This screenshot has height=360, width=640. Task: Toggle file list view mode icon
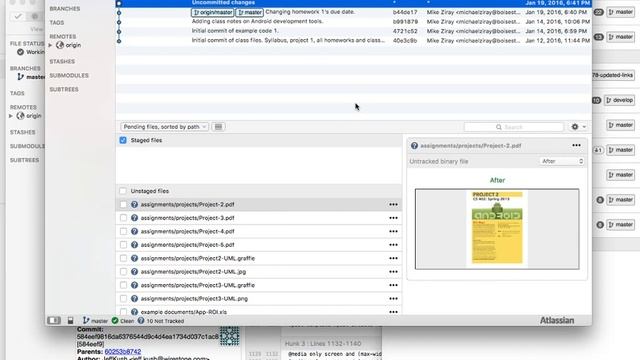(218, 127)
